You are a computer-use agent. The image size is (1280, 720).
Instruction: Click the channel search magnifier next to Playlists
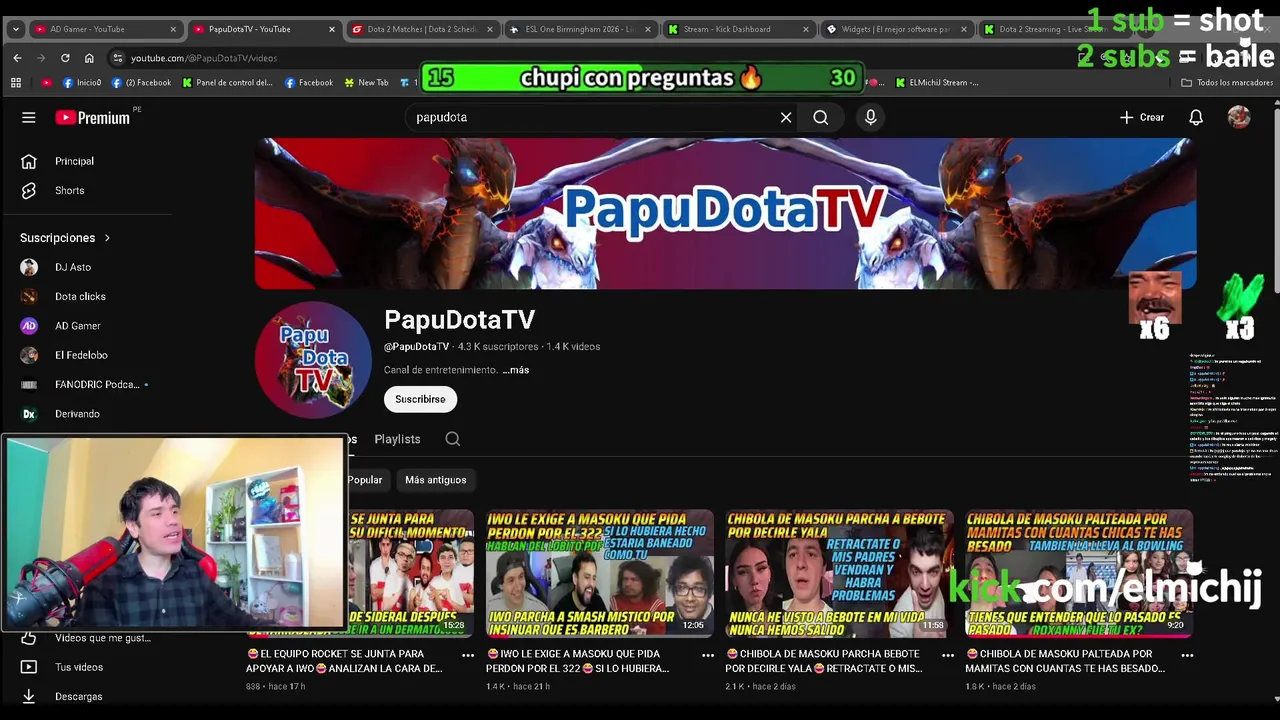tap(452, 439)
